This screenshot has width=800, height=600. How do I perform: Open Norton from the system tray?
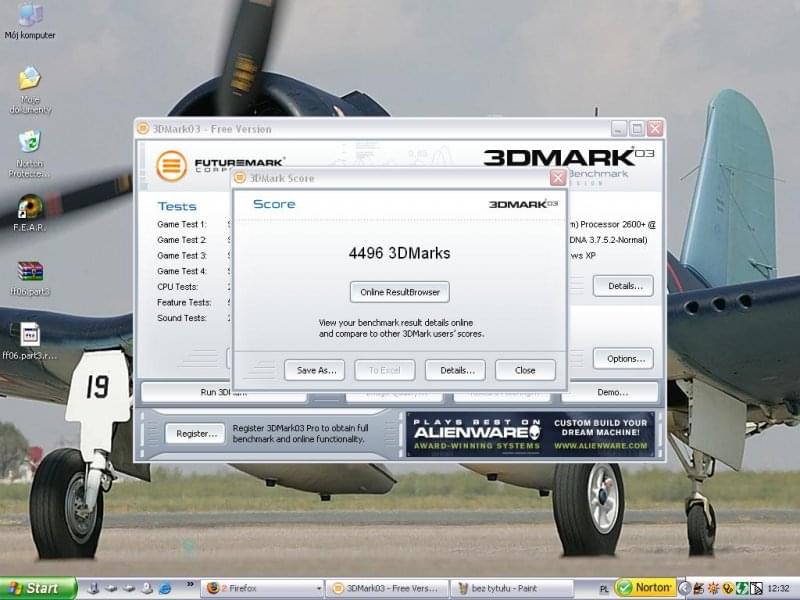646,588
